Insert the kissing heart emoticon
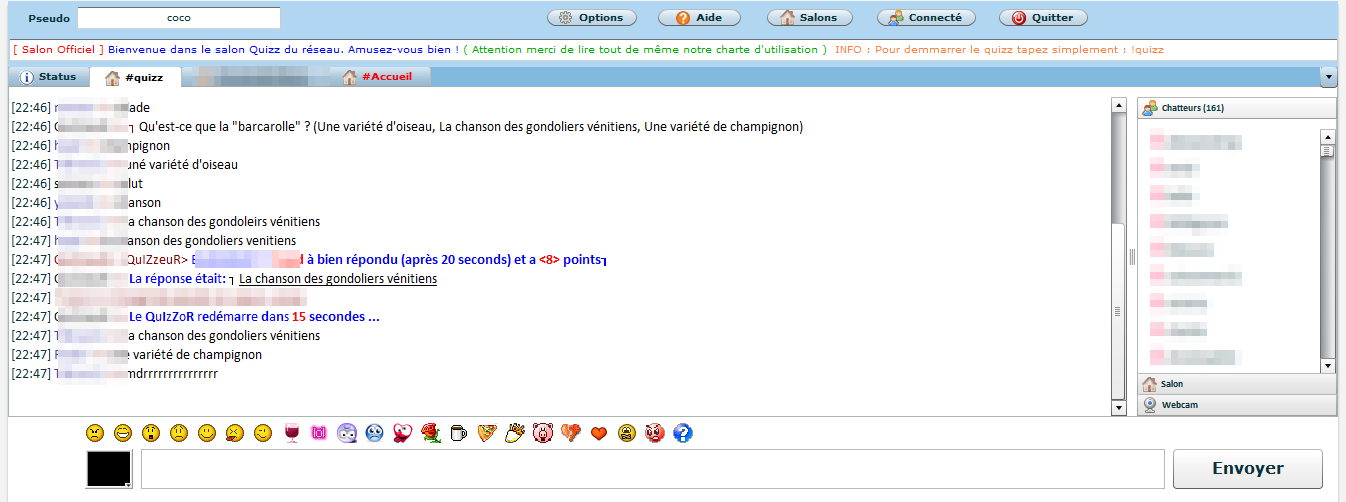 click(x=402, y=433)
